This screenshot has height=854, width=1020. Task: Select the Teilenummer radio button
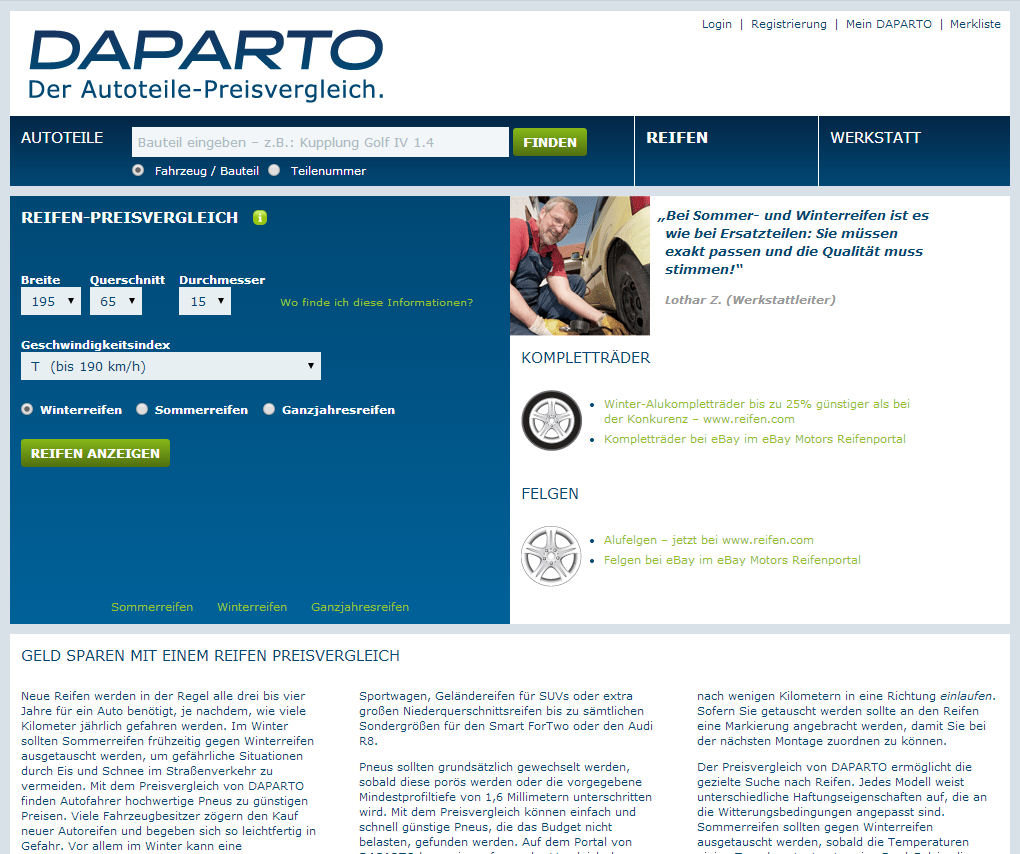(274, 170)
